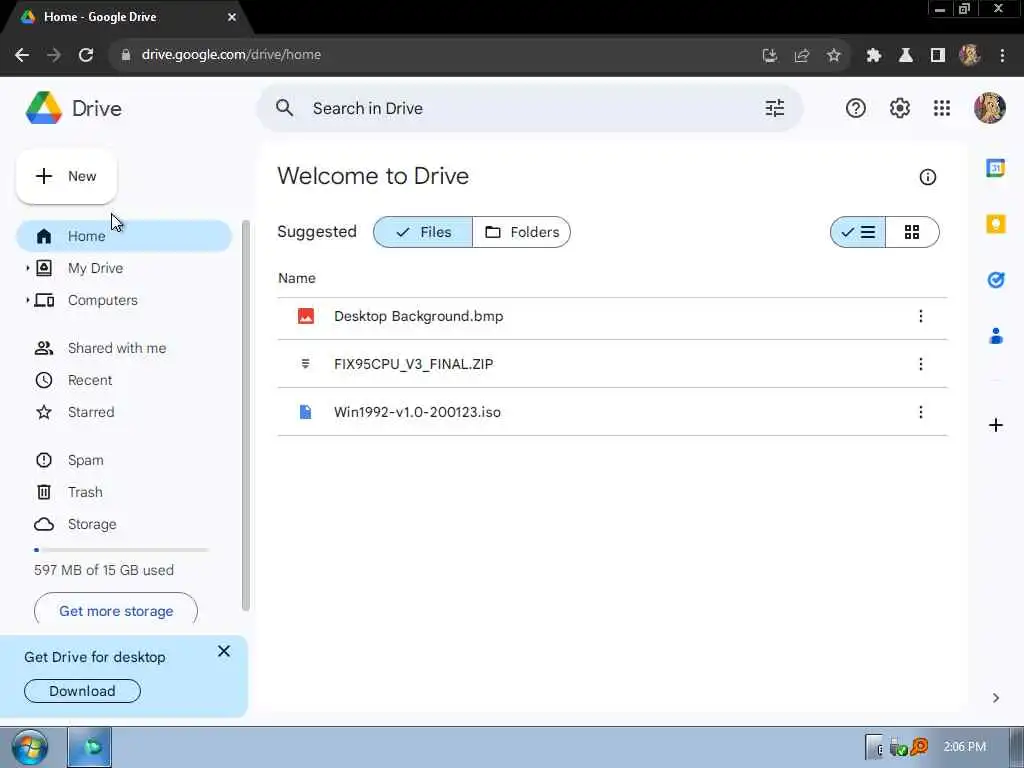Open Chrome three-dot menu
This screenshot has height=768, width=1024.
tap(1002, 56)
